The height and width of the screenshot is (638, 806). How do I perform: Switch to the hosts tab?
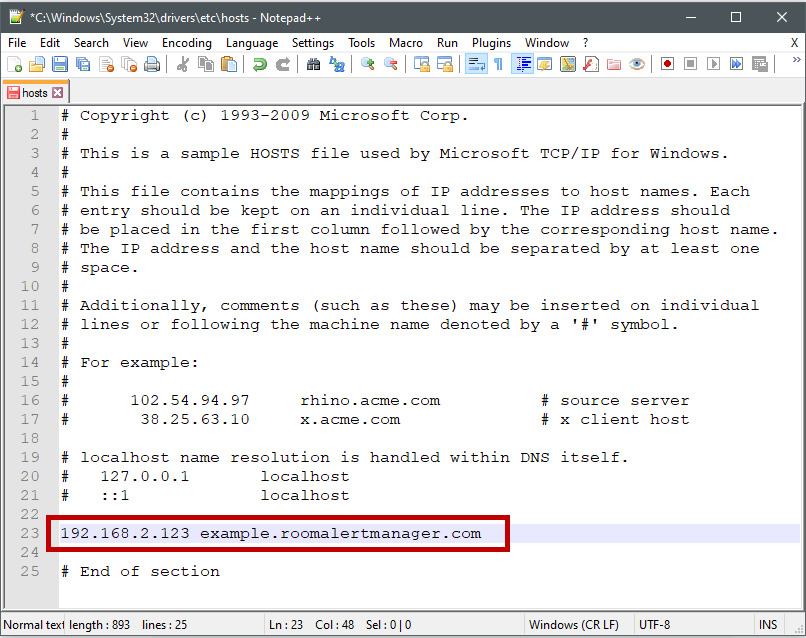tap(35, 92)
